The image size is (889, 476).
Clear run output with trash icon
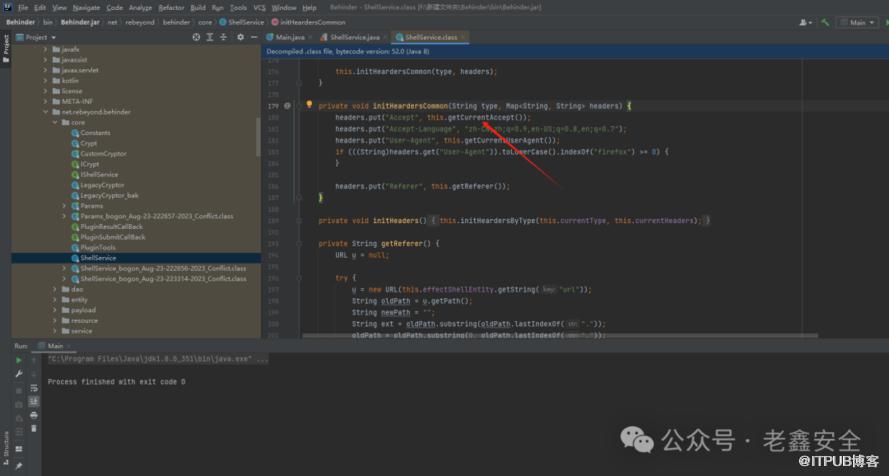33,428
